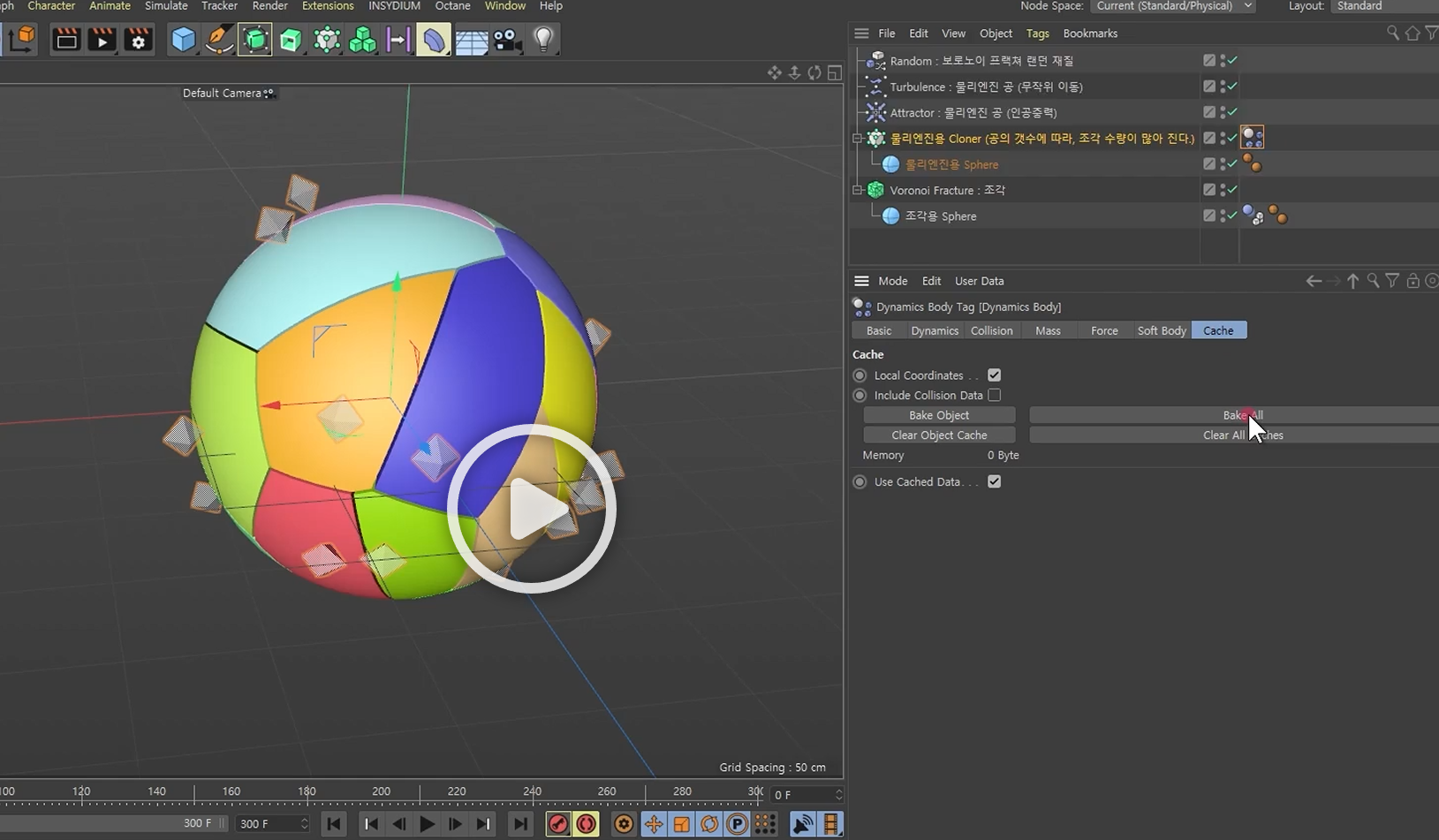Switch to the Dynamics tab
The image size is (1439, 840).
click(935, 330)
